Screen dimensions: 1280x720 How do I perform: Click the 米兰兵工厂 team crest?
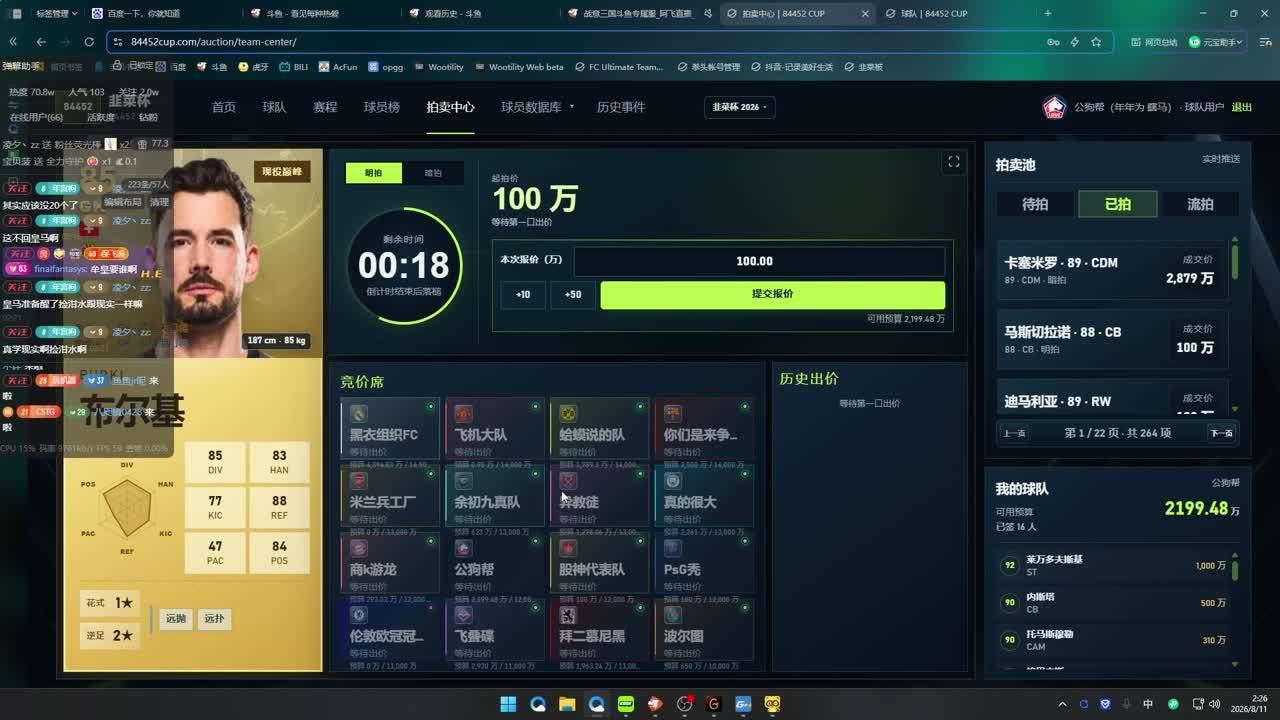(x=359, y=481)
